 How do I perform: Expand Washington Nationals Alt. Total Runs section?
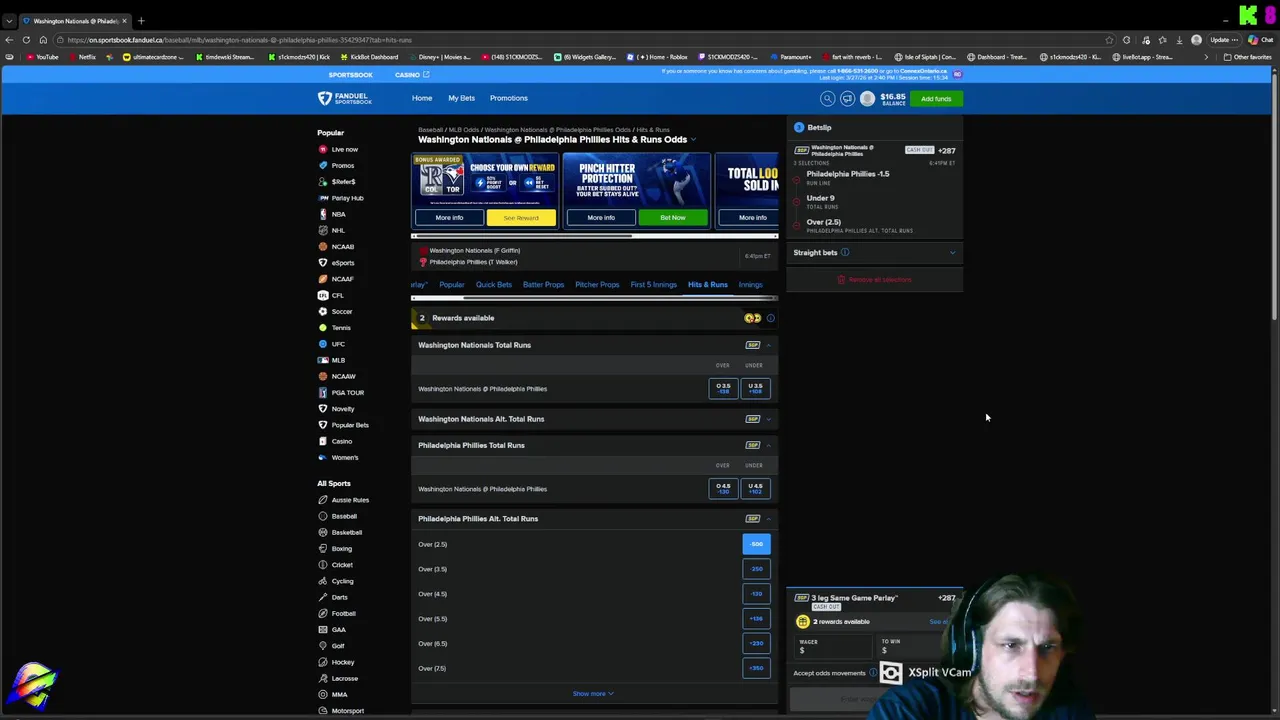(769, 419)
